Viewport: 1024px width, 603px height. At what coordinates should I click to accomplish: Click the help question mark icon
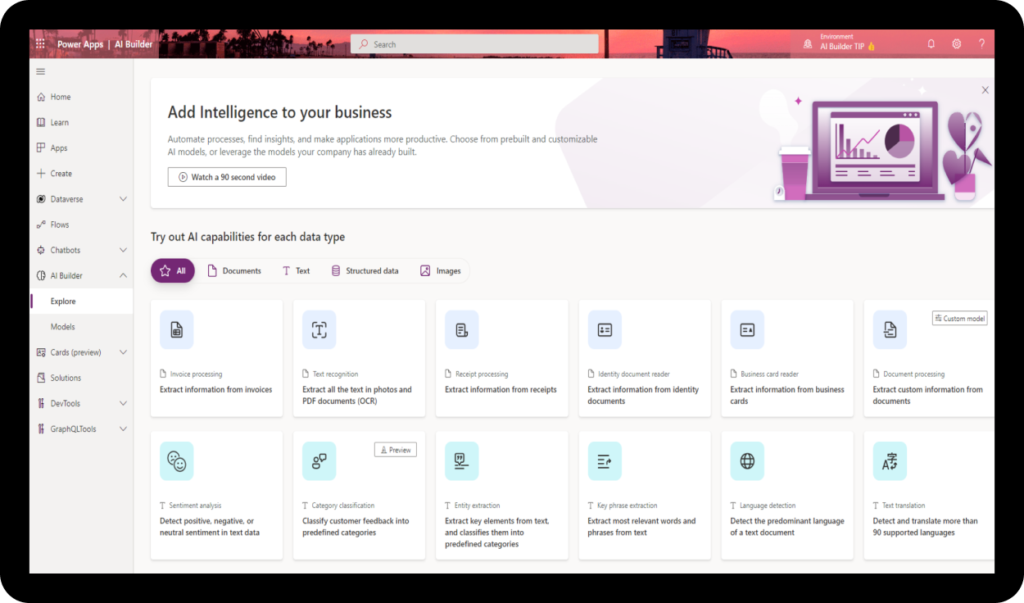981,44
